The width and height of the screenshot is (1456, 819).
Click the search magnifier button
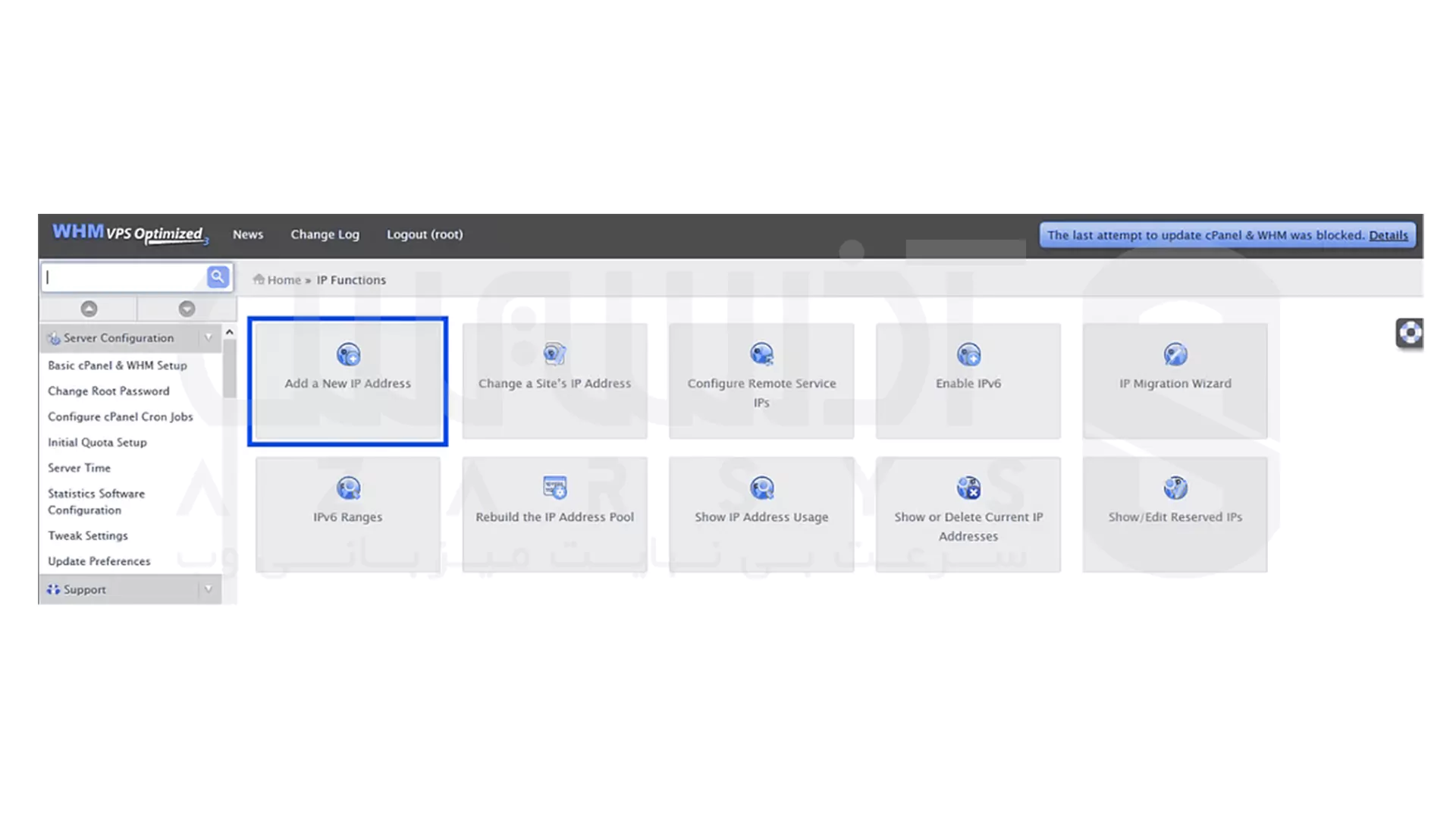tap(218, 278)
